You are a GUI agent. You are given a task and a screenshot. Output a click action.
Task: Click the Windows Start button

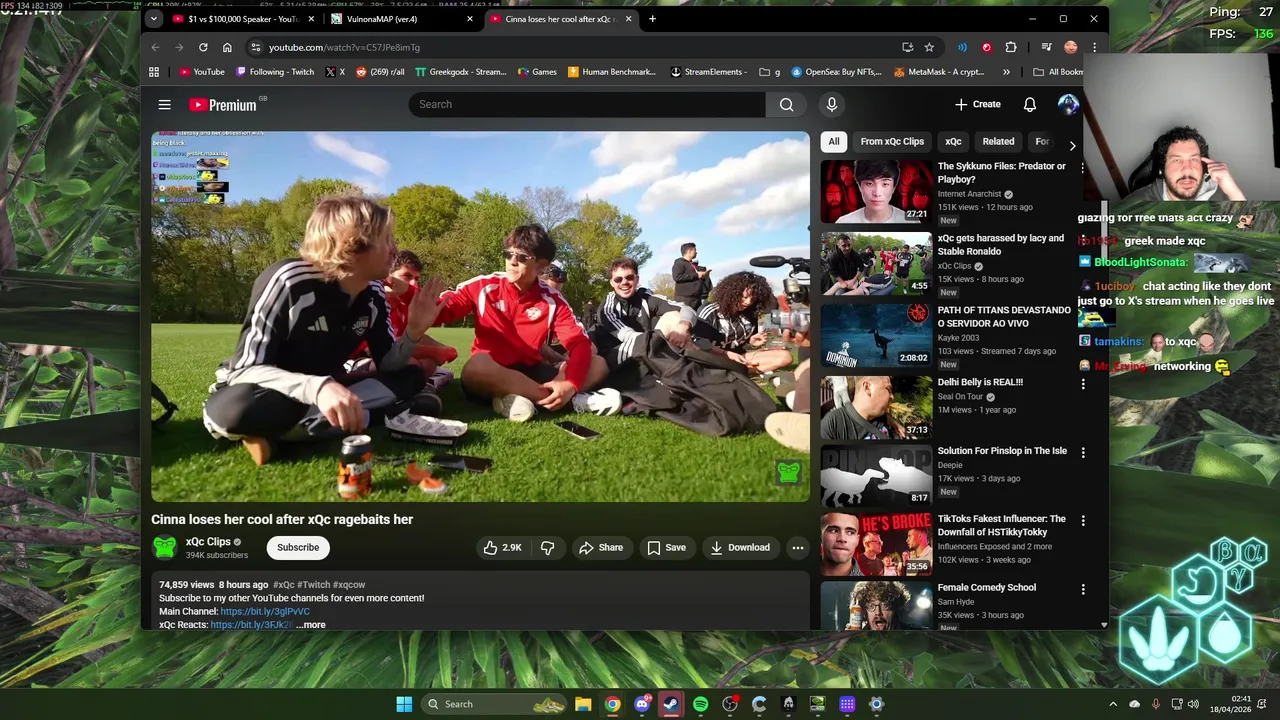point(404,704)
